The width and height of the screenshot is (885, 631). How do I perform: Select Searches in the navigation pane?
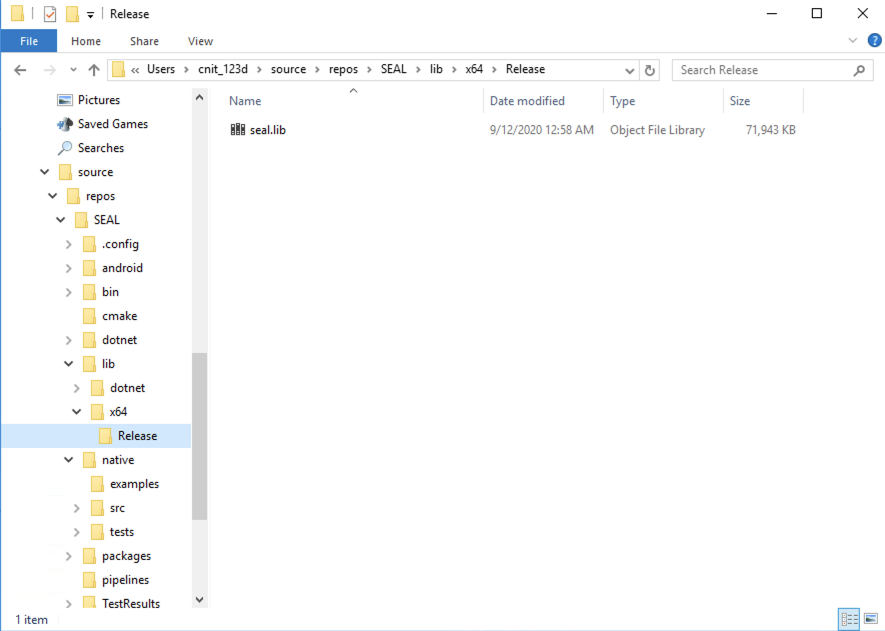pyautogui.click(x=100, y=148)
